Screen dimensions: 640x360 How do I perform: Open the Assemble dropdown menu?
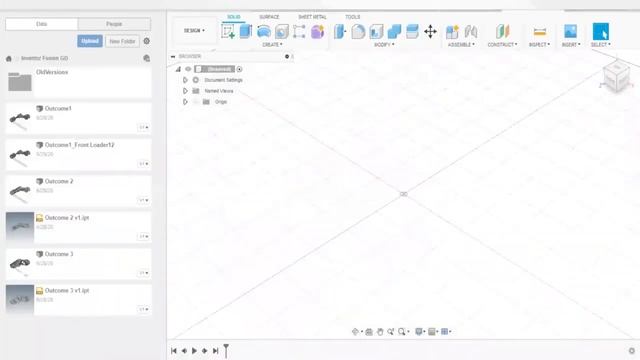pyautogui.click(x=461, y=44)
